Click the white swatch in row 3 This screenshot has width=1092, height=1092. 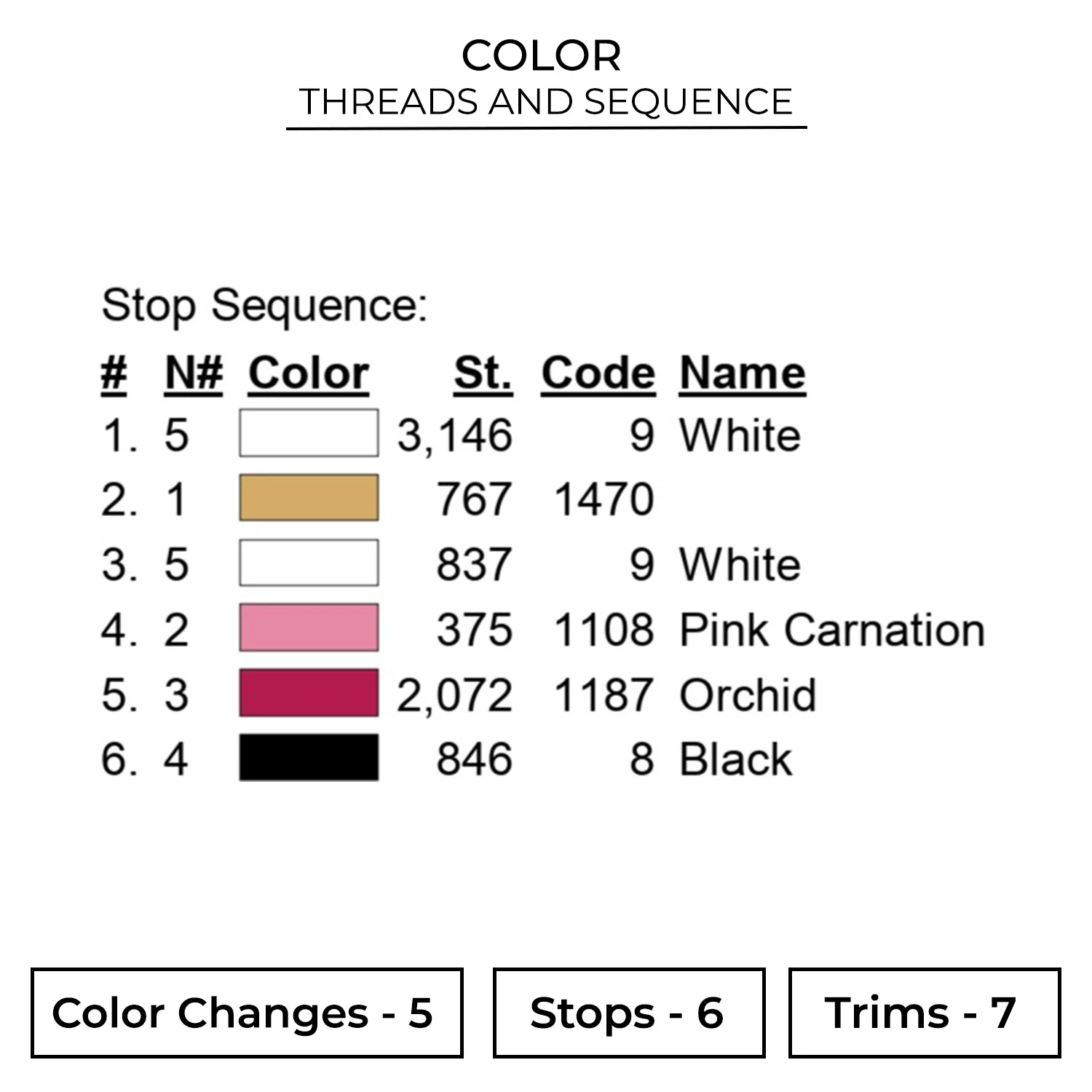[309, 563]
